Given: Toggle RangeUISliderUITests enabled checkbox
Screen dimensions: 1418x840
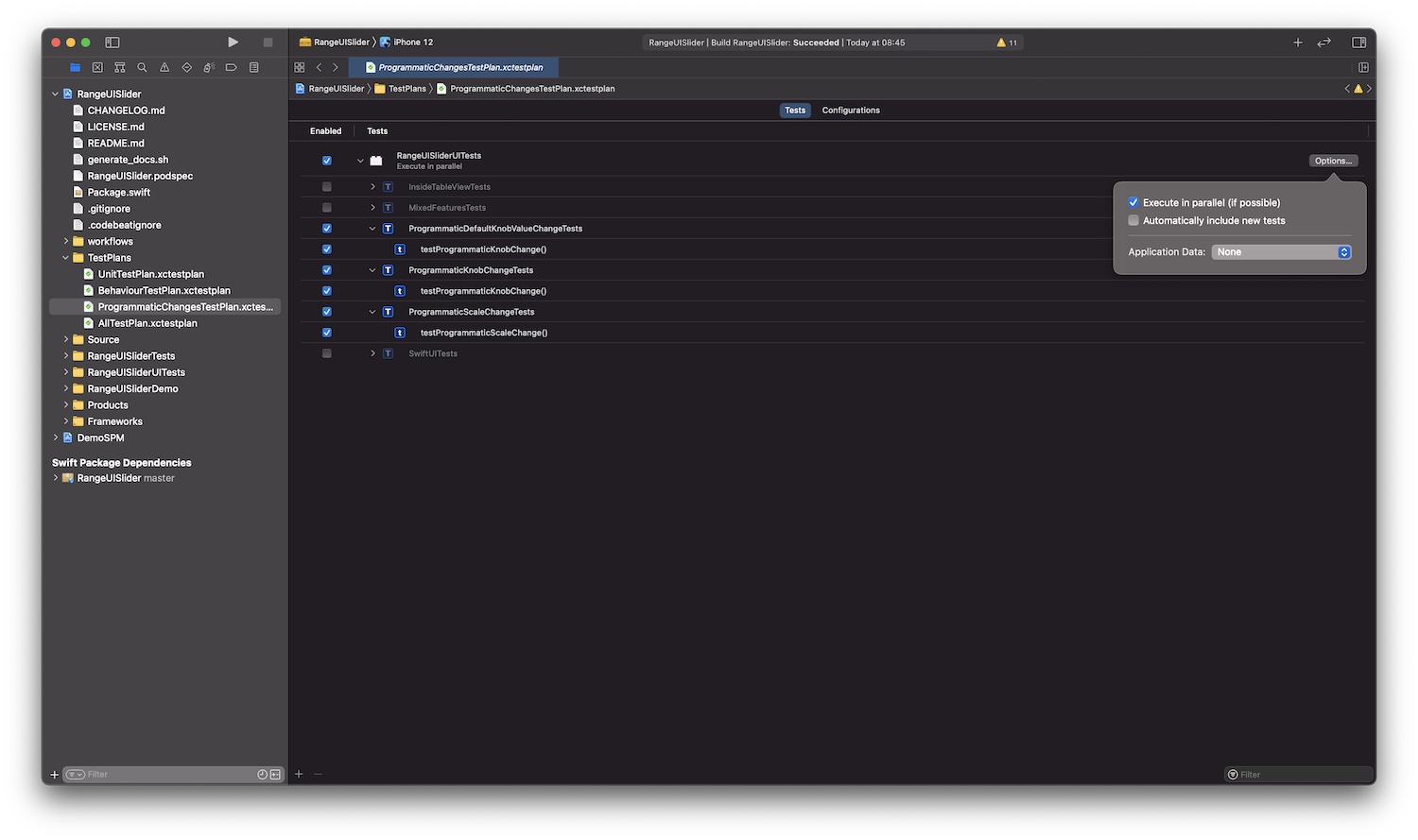Looking at the screenshot, I should click(x=327, y=161).
